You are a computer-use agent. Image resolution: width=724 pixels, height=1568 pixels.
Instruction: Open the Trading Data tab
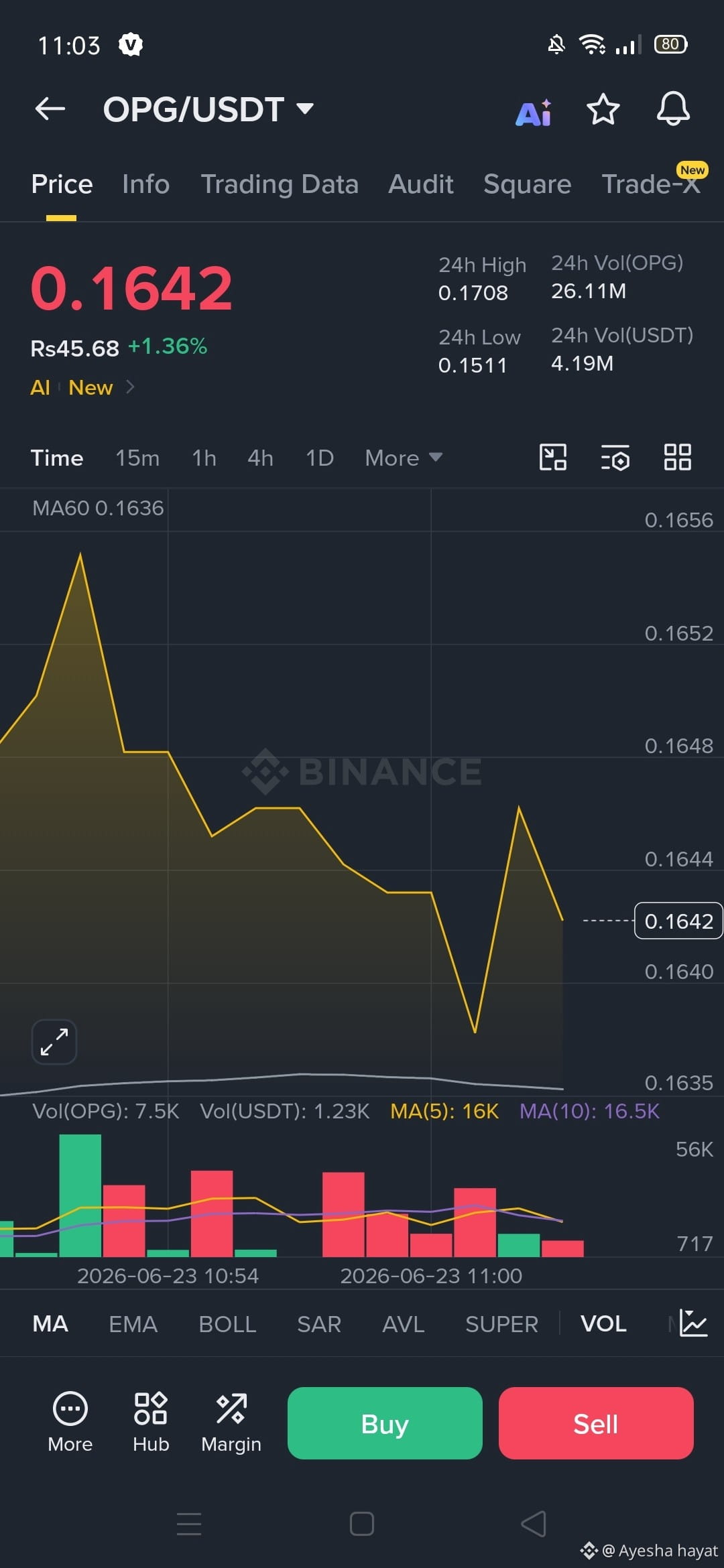pyautogui.click(x=280, y=184)
